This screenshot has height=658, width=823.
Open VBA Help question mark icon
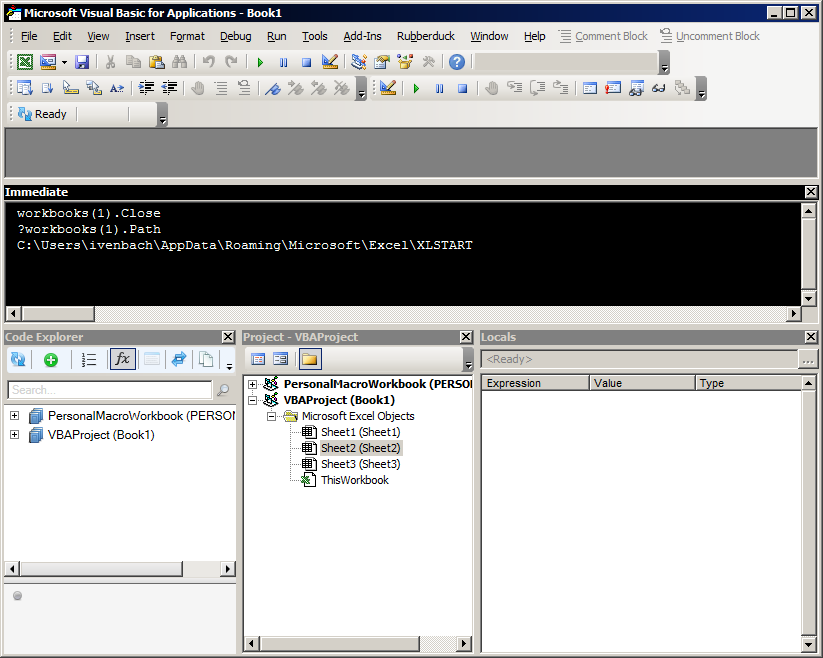[x=457, y=62]
